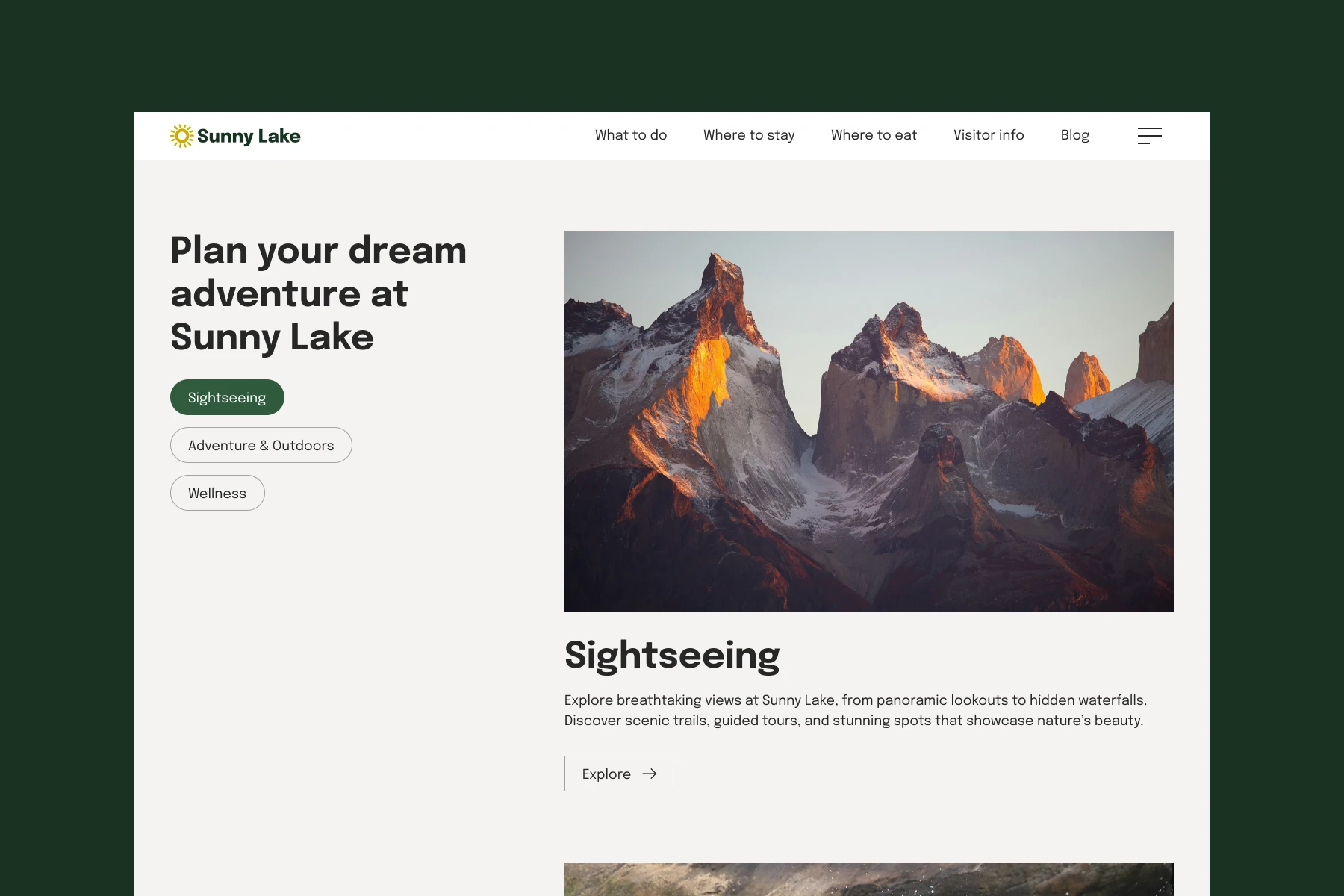Open the mountain peaks photo
Screen dimensions: 1344x896
click(x=869, y=422)
